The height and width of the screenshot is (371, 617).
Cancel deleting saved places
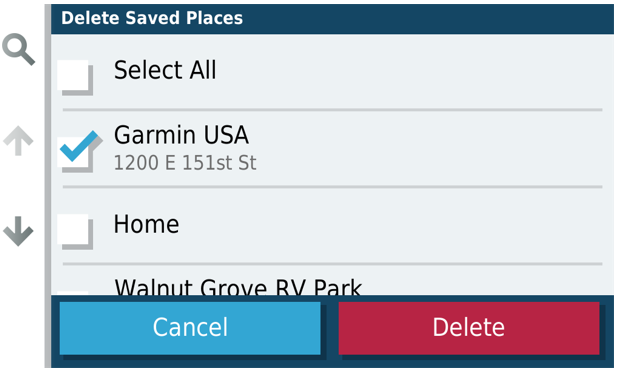(x=190, y=328)
